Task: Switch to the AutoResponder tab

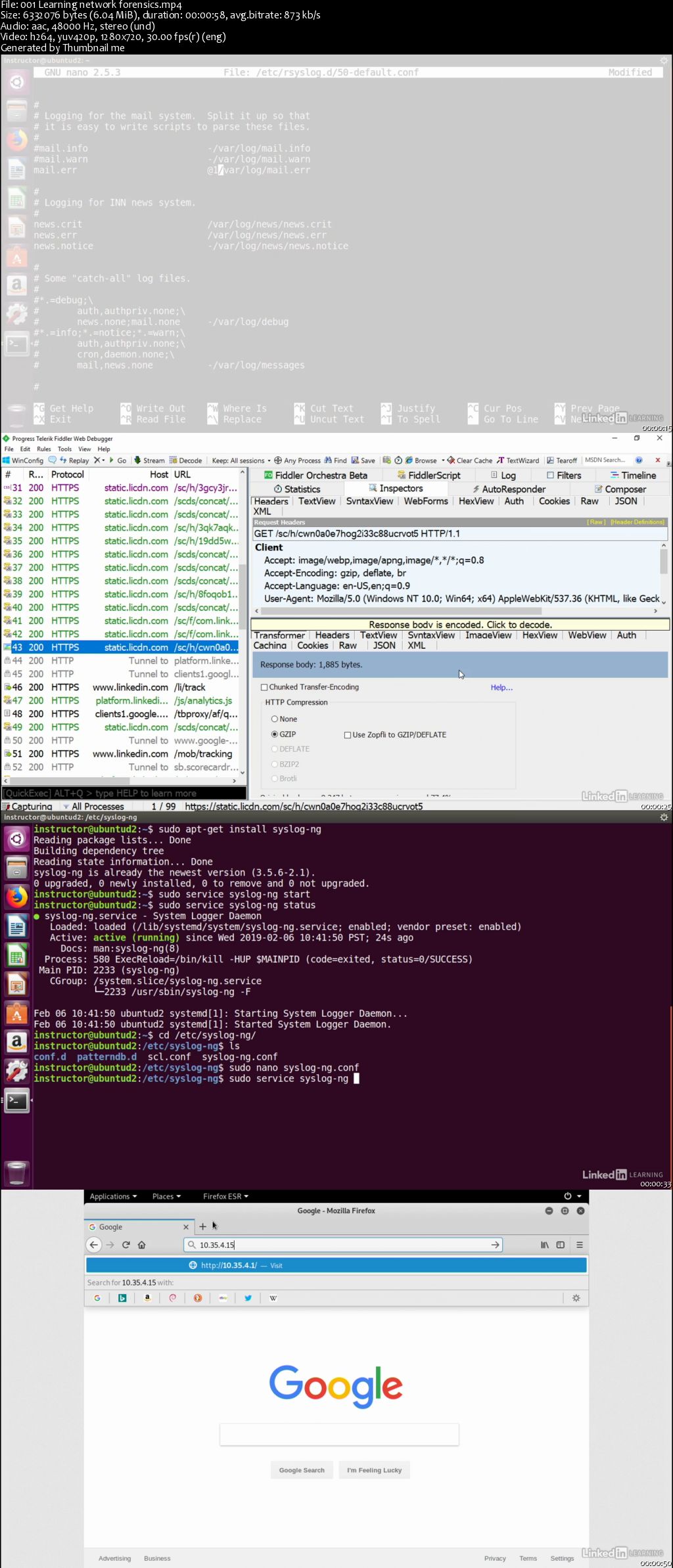Action: click(x=509, y=489)
